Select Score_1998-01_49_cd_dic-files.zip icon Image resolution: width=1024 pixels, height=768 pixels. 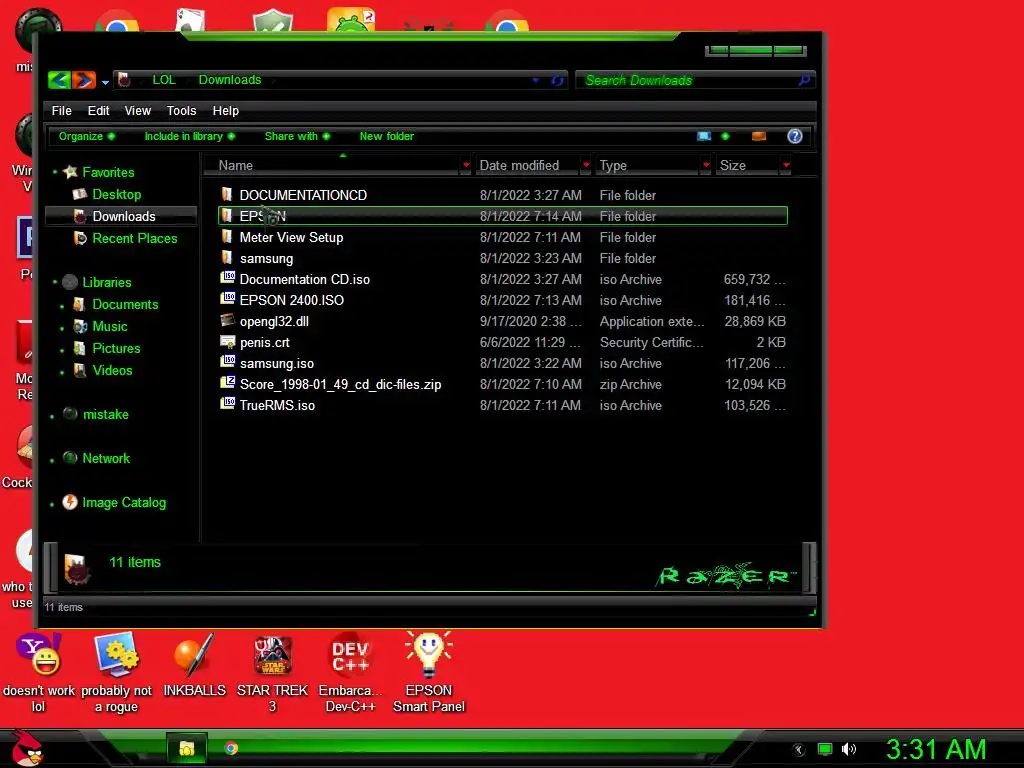point(227,383)
